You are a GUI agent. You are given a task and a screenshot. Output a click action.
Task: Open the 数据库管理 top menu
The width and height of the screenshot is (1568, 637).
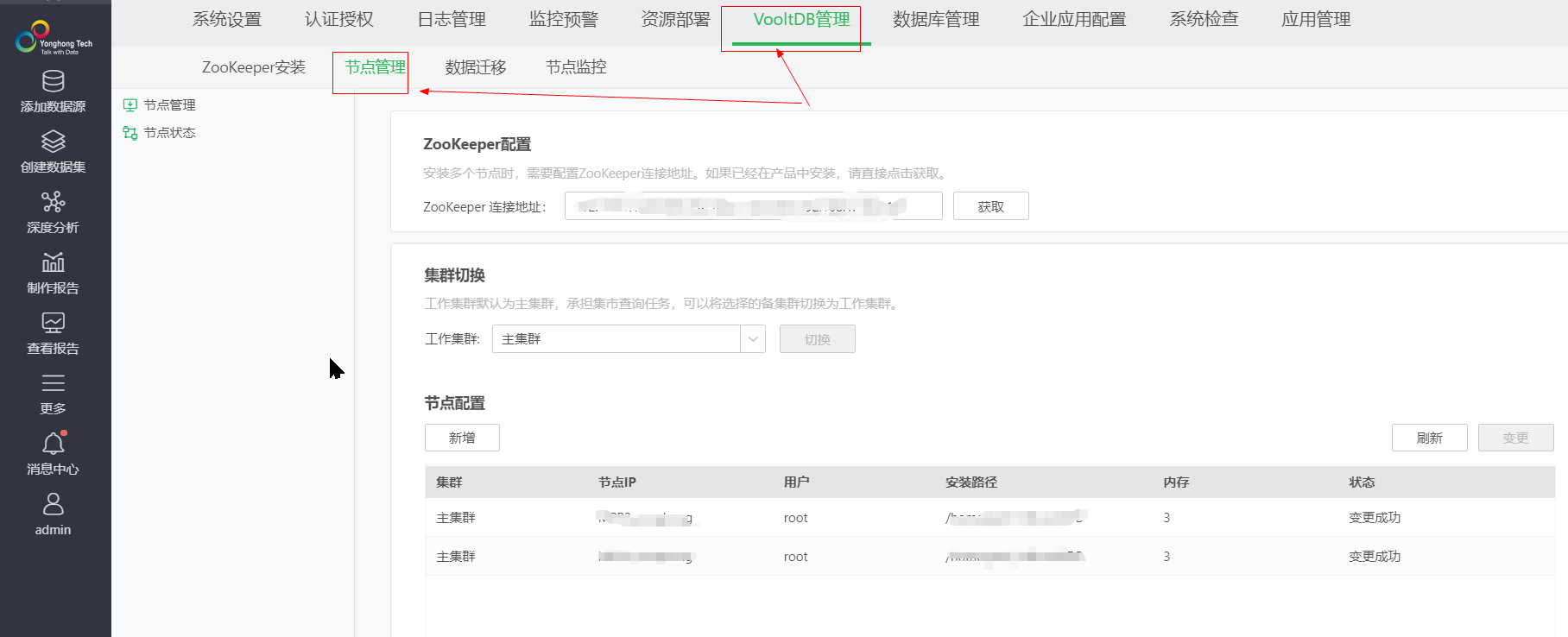pos(936,20)
